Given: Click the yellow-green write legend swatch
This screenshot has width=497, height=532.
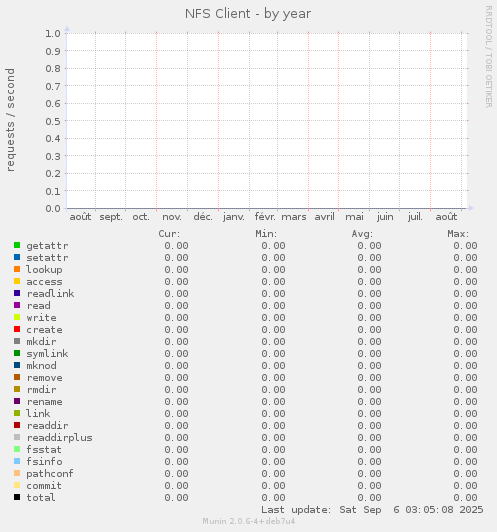Looking at the screenshot, I should (x=17, y=317).
